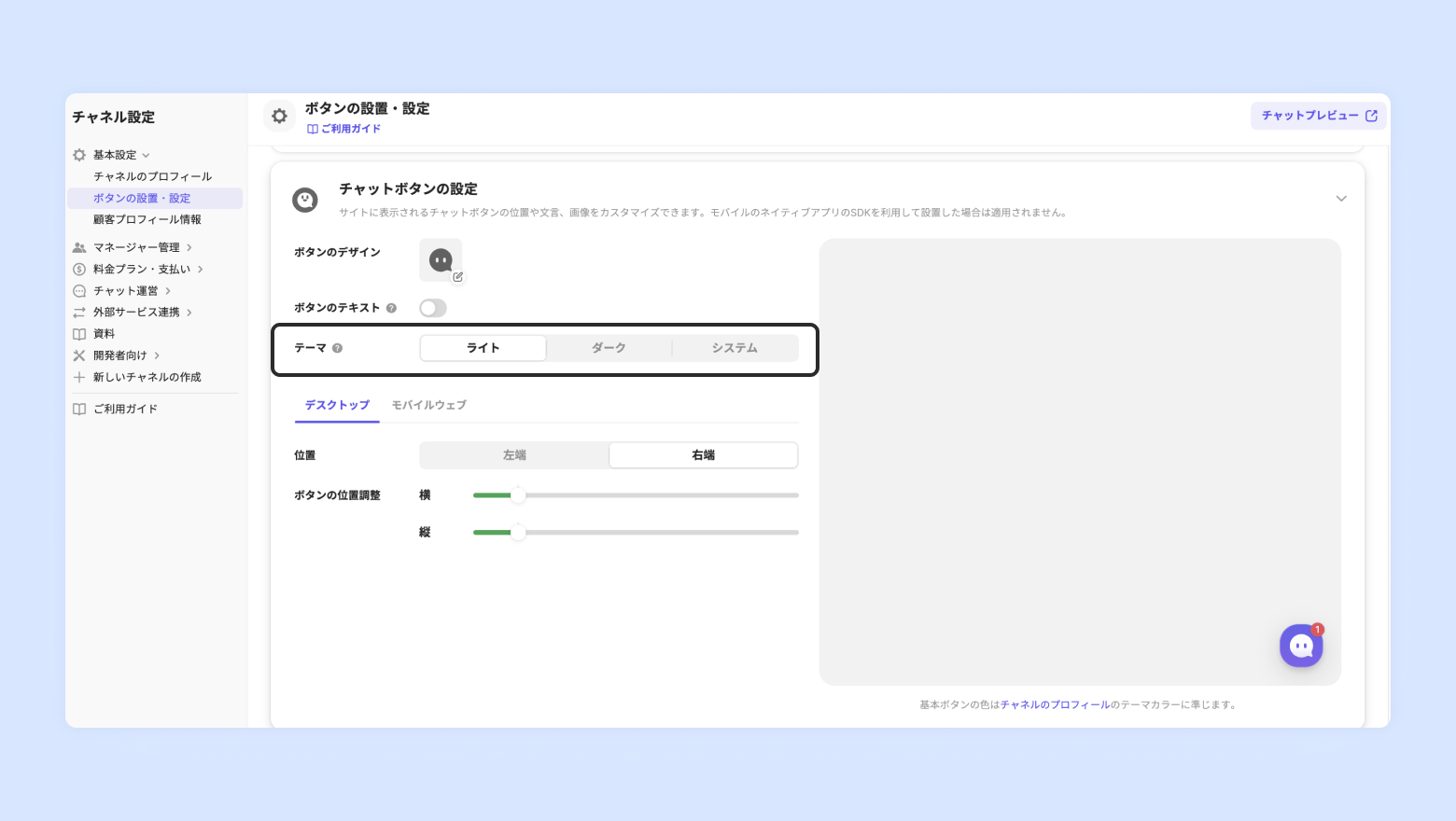This screenshot has width=1456, height=821.
Task: Open the ご利用ガイド link under page title
Action: coord(351,129)
